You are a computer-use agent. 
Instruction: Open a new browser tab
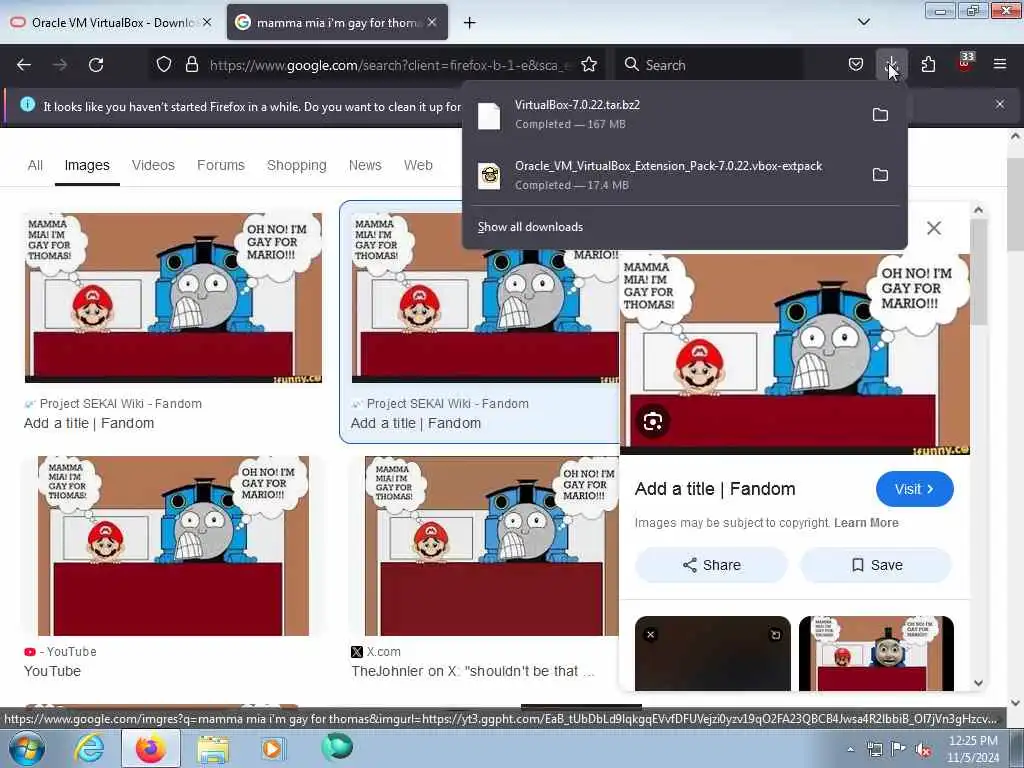[470, 23]
